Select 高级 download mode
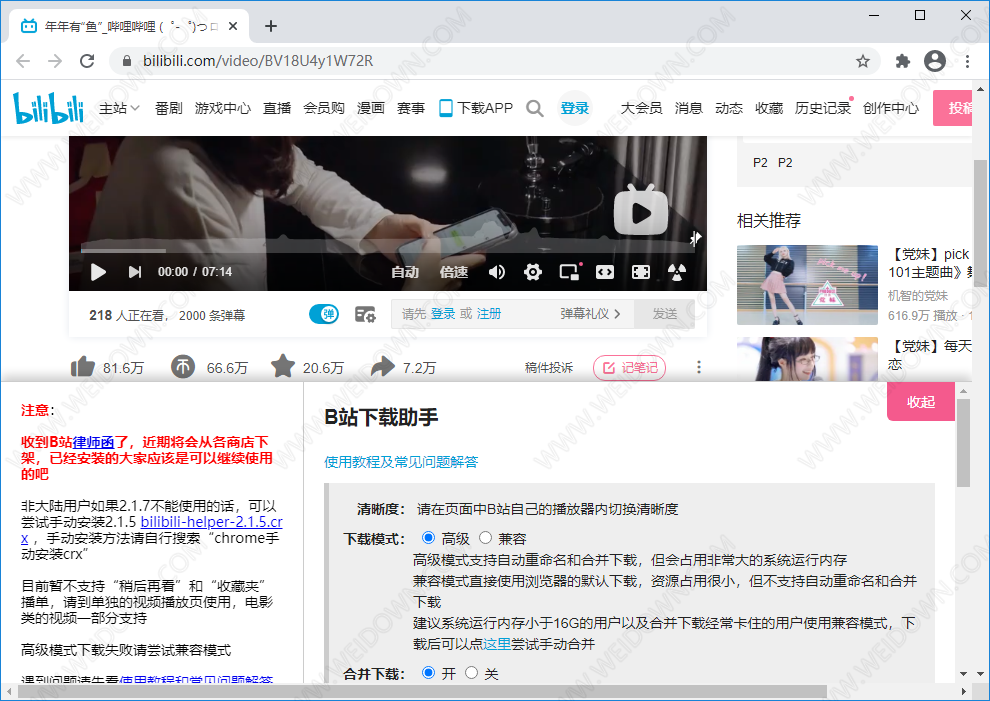This screenshot has height=701, width=990. click(428, 538)
